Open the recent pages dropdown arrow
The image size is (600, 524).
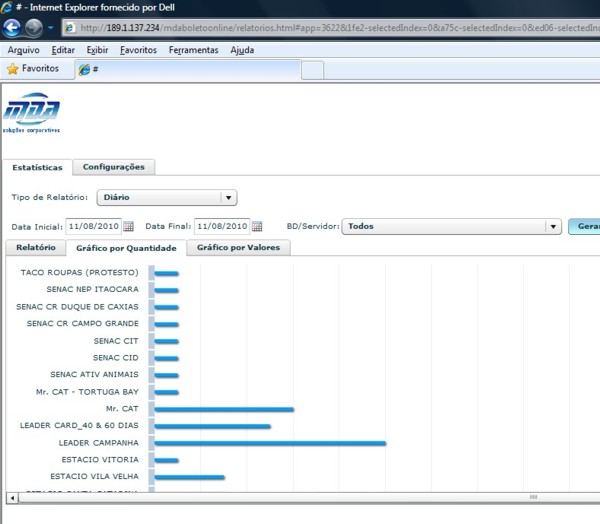point(51,28)
